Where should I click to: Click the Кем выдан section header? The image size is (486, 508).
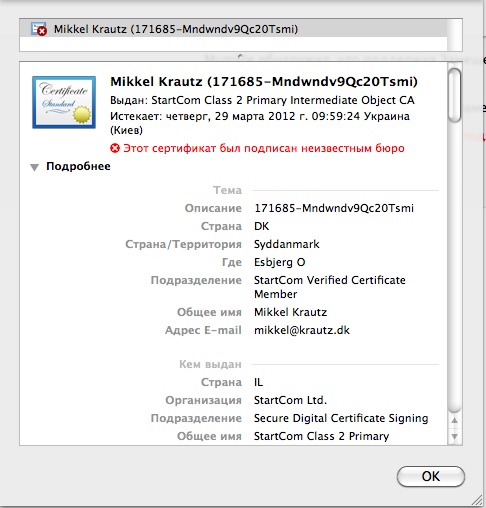pyautogui.click(x=210, y=364)
